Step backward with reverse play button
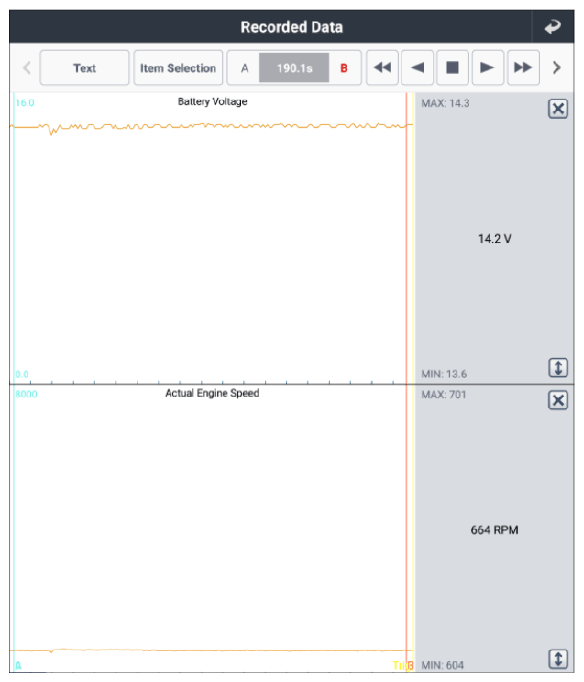This screenshot has width=584, height=682. pyautogui.click(x=417, y=68)
